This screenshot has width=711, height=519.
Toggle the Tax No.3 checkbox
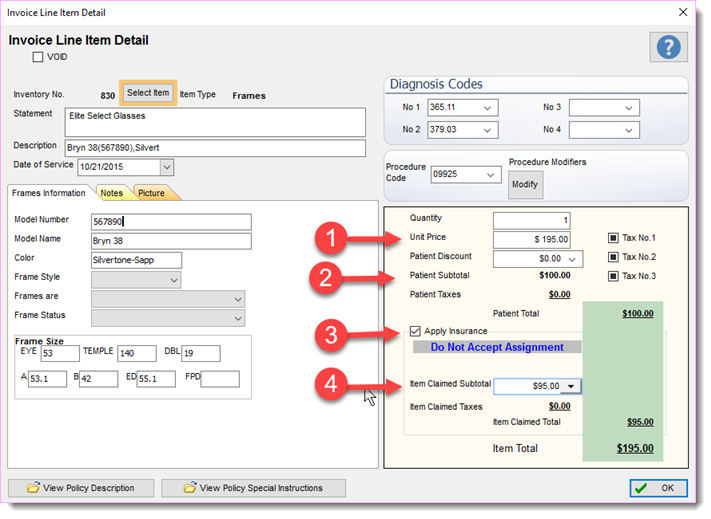click(x=613, y=276)
